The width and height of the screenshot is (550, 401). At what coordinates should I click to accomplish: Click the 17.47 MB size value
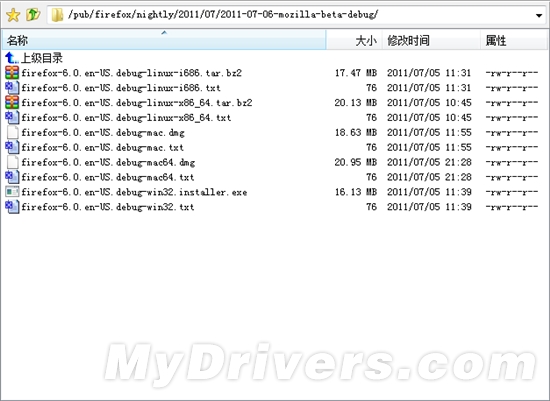(356, 73)
